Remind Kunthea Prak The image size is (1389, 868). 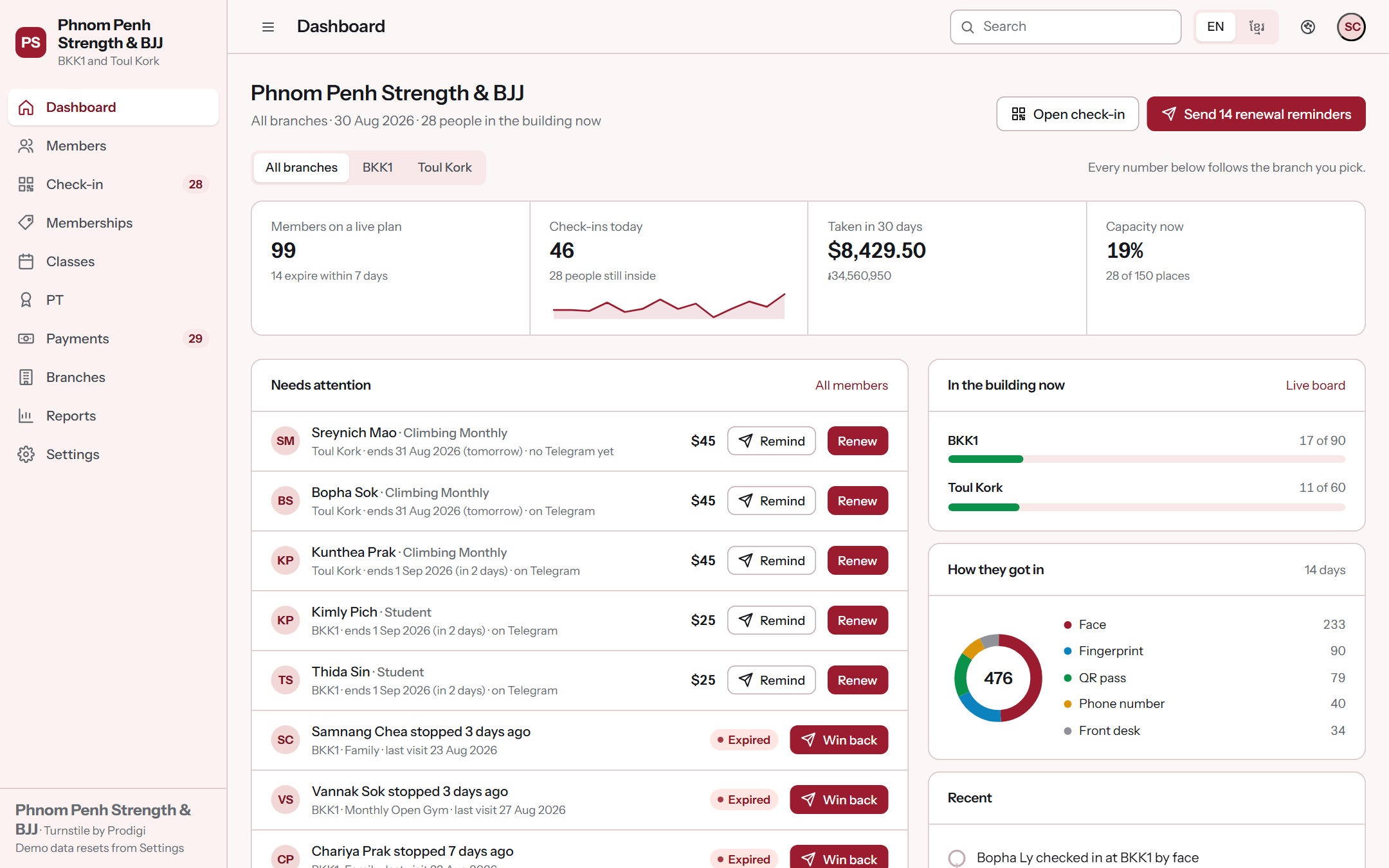(x=772, y=561)
